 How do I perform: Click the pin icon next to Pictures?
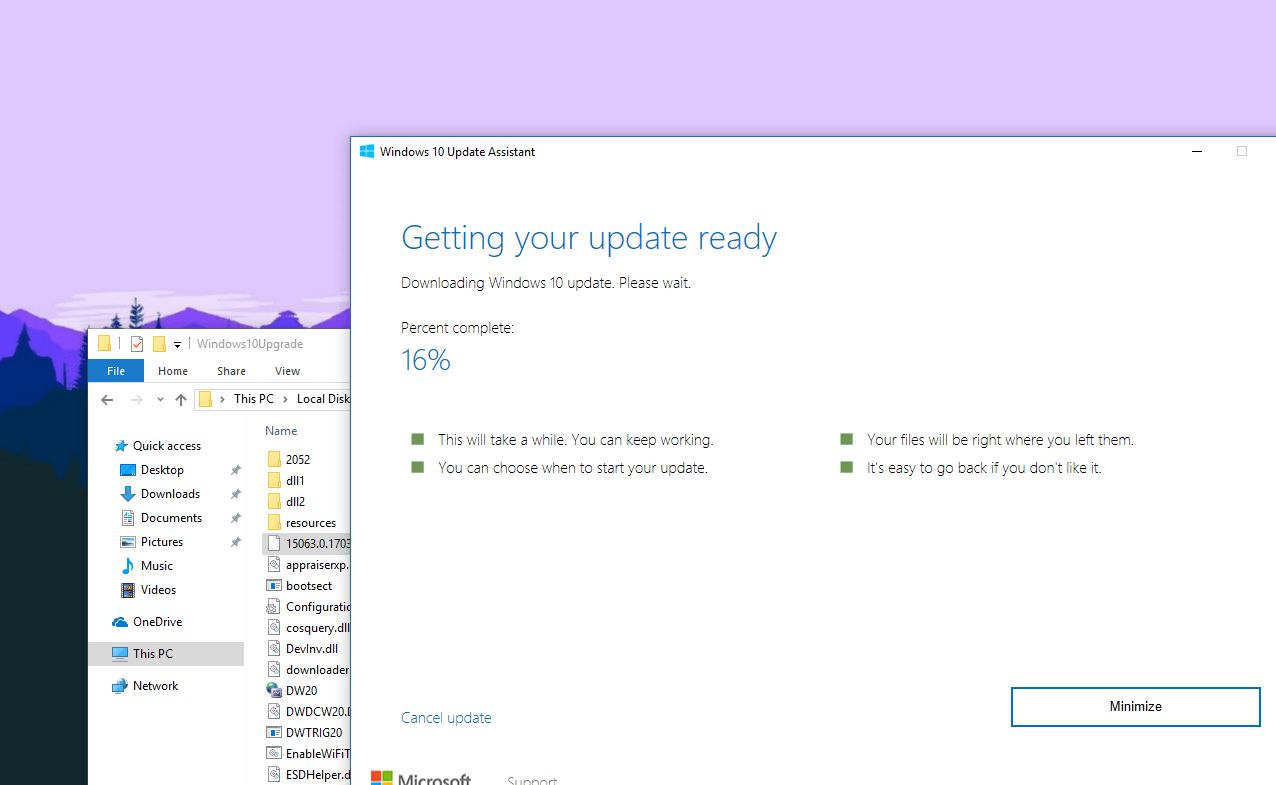coord(236,542)
